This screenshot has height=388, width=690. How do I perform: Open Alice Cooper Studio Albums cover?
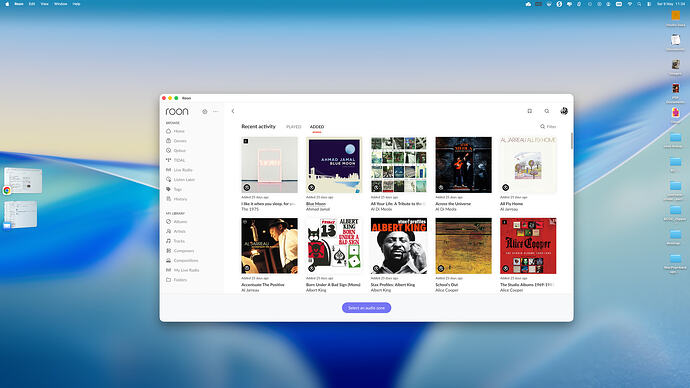click(528, 245)
